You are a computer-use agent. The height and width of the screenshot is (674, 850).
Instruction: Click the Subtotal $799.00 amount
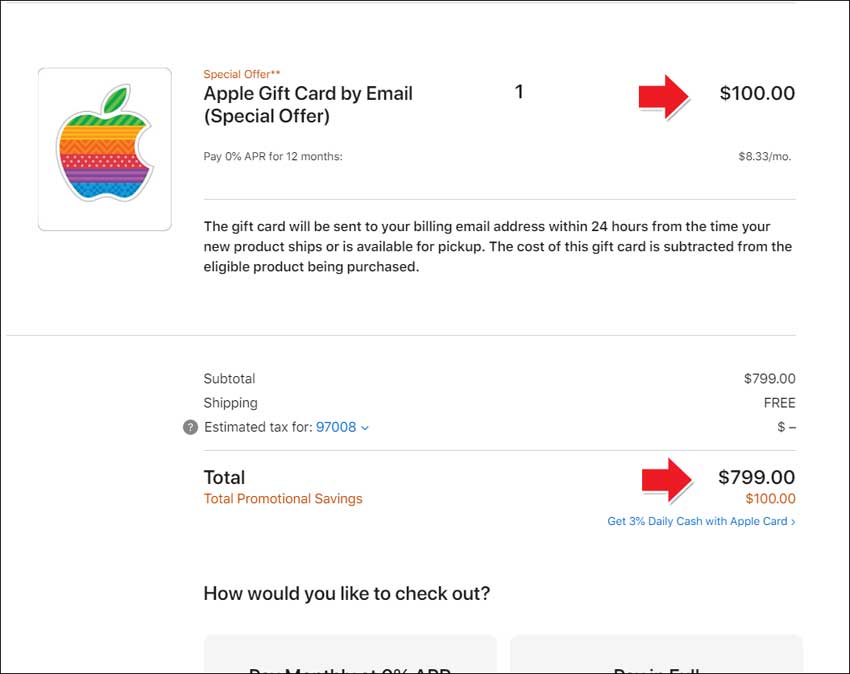click(x=770, y=378)
